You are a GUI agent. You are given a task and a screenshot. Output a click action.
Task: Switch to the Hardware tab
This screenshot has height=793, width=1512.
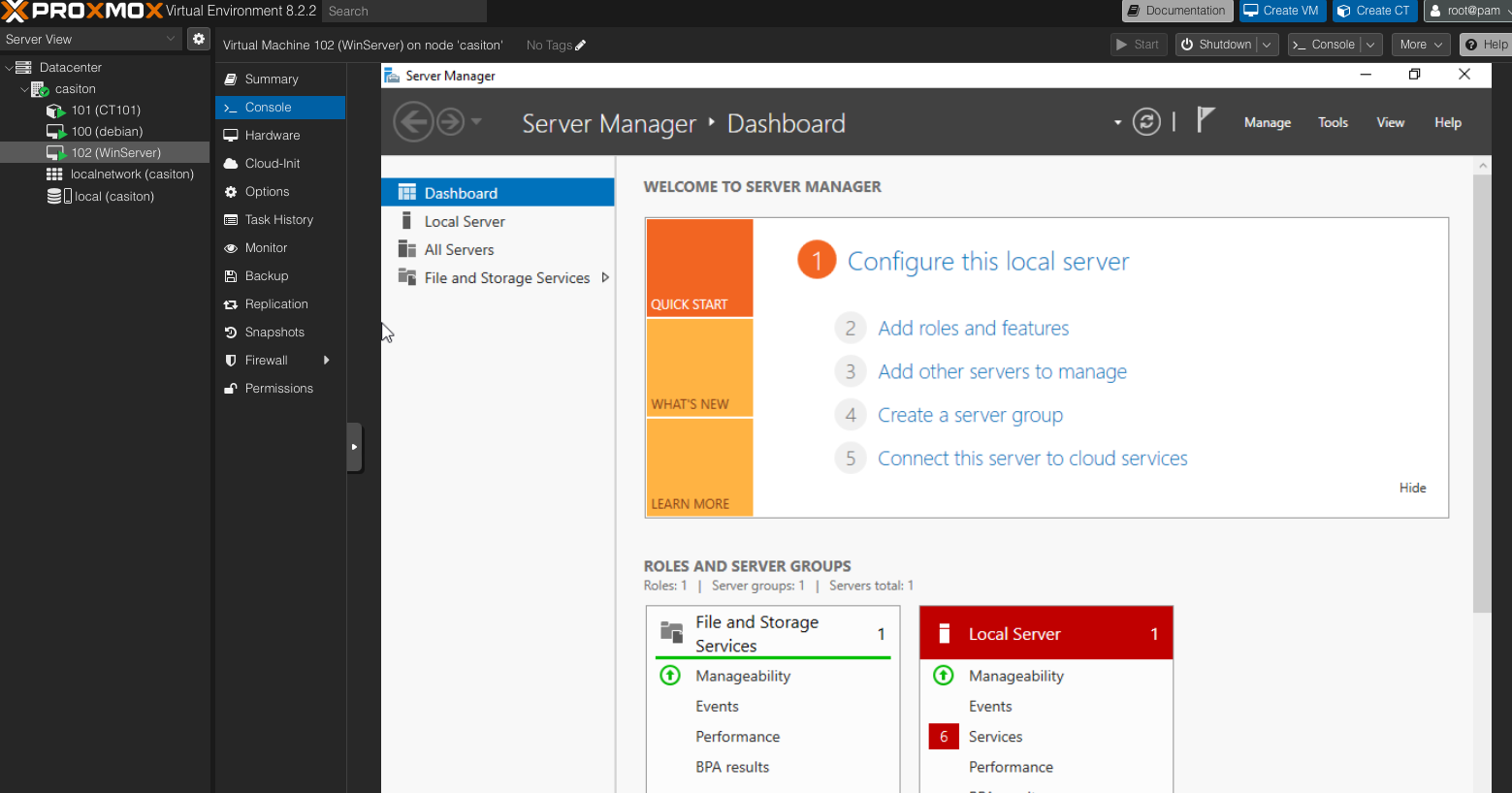[273, 136]
